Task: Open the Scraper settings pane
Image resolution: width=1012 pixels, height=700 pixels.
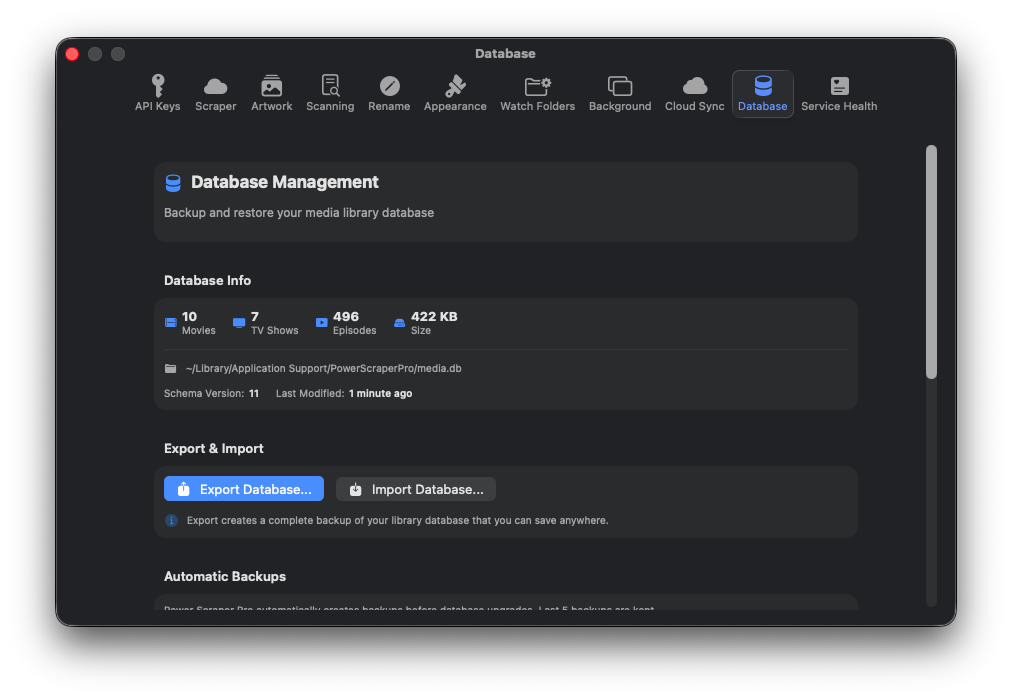Action: pos(216,93)
